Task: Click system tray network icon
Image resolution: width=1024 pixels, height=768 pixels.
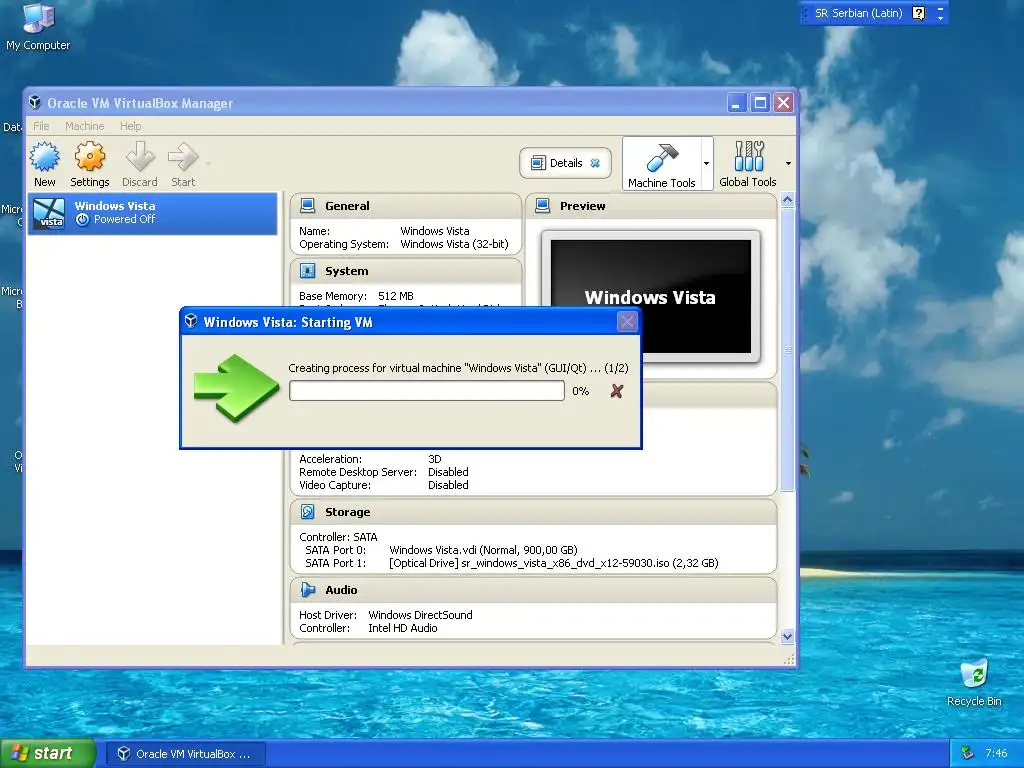Action: [x=968, y=754]
